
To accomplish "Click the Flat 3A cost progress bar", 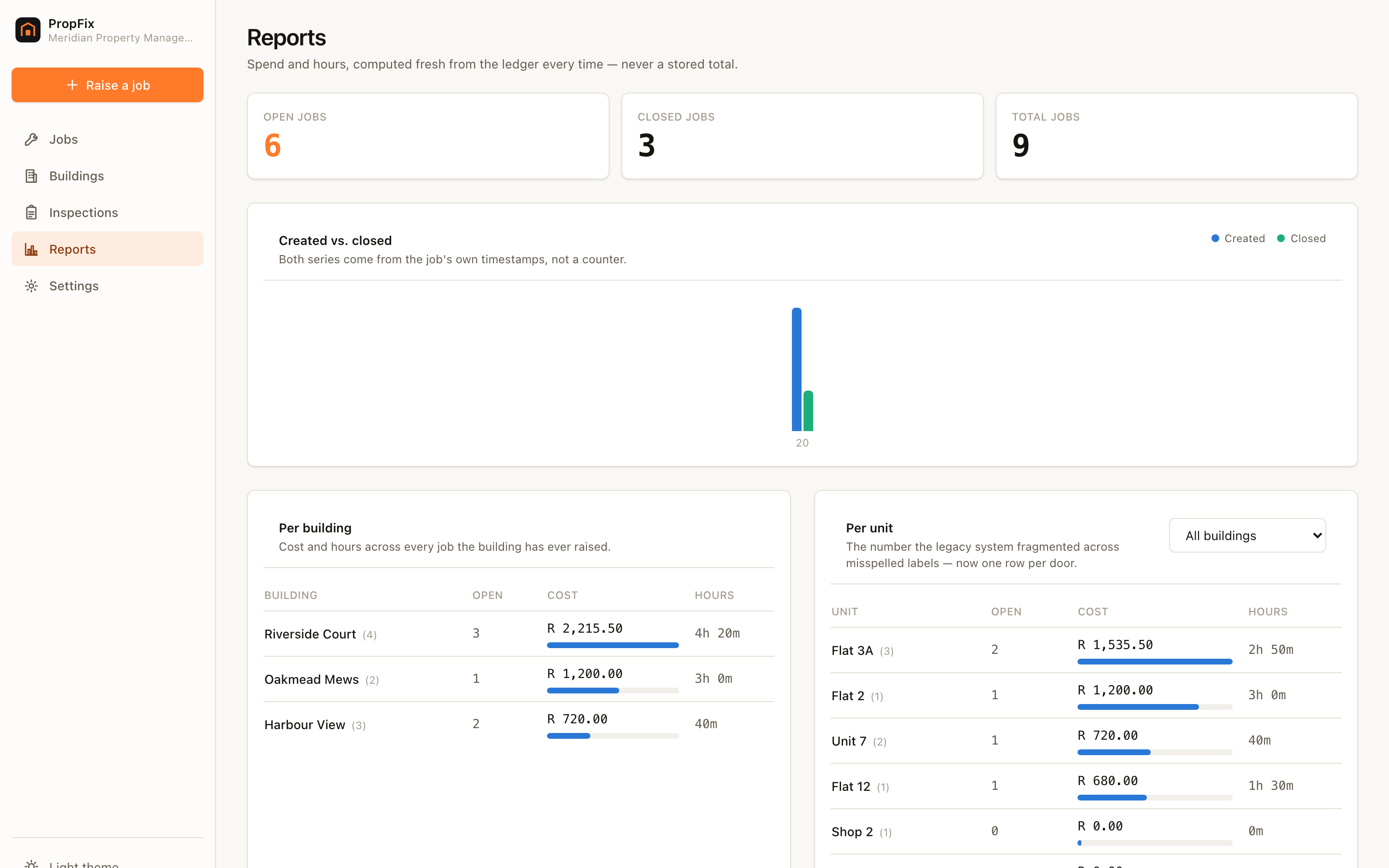I will (1155, 662).
